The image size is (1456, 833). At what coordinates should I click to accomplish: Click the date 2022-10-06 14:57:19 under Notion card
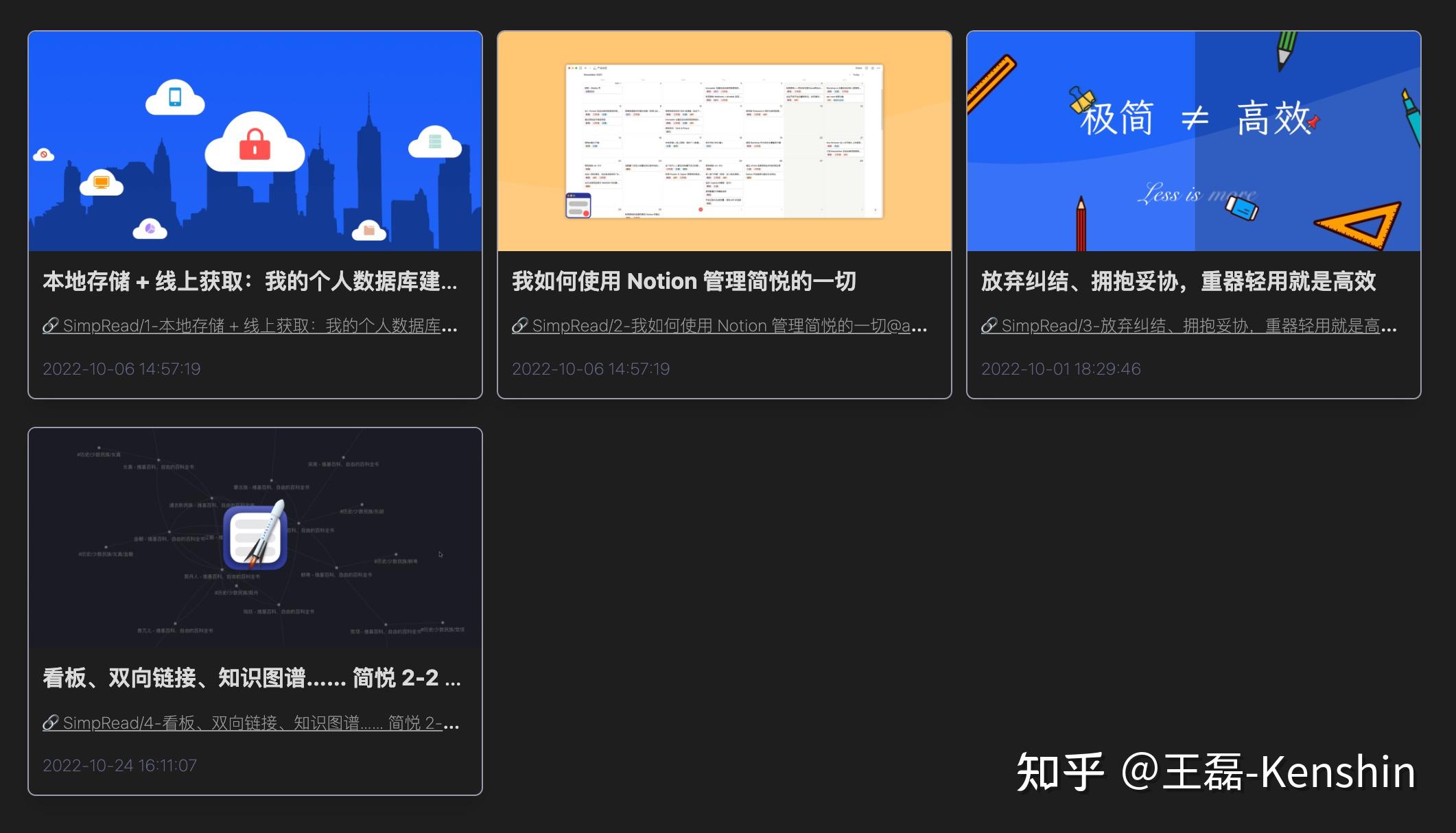tap(591, 369)
